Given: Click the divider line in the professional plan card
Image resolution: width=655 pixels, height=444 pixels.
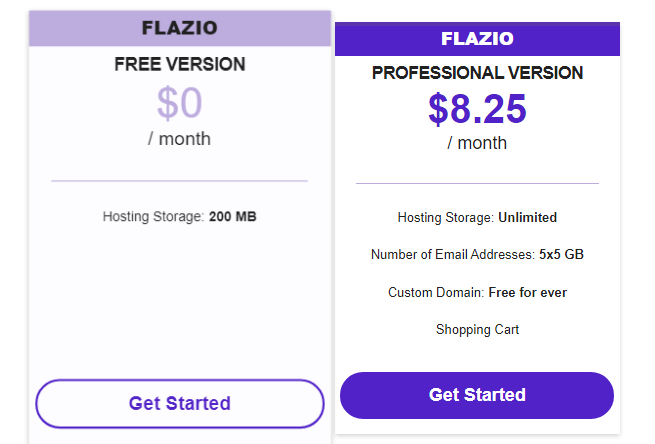Looking at the screenshot, I should point(477,184).
